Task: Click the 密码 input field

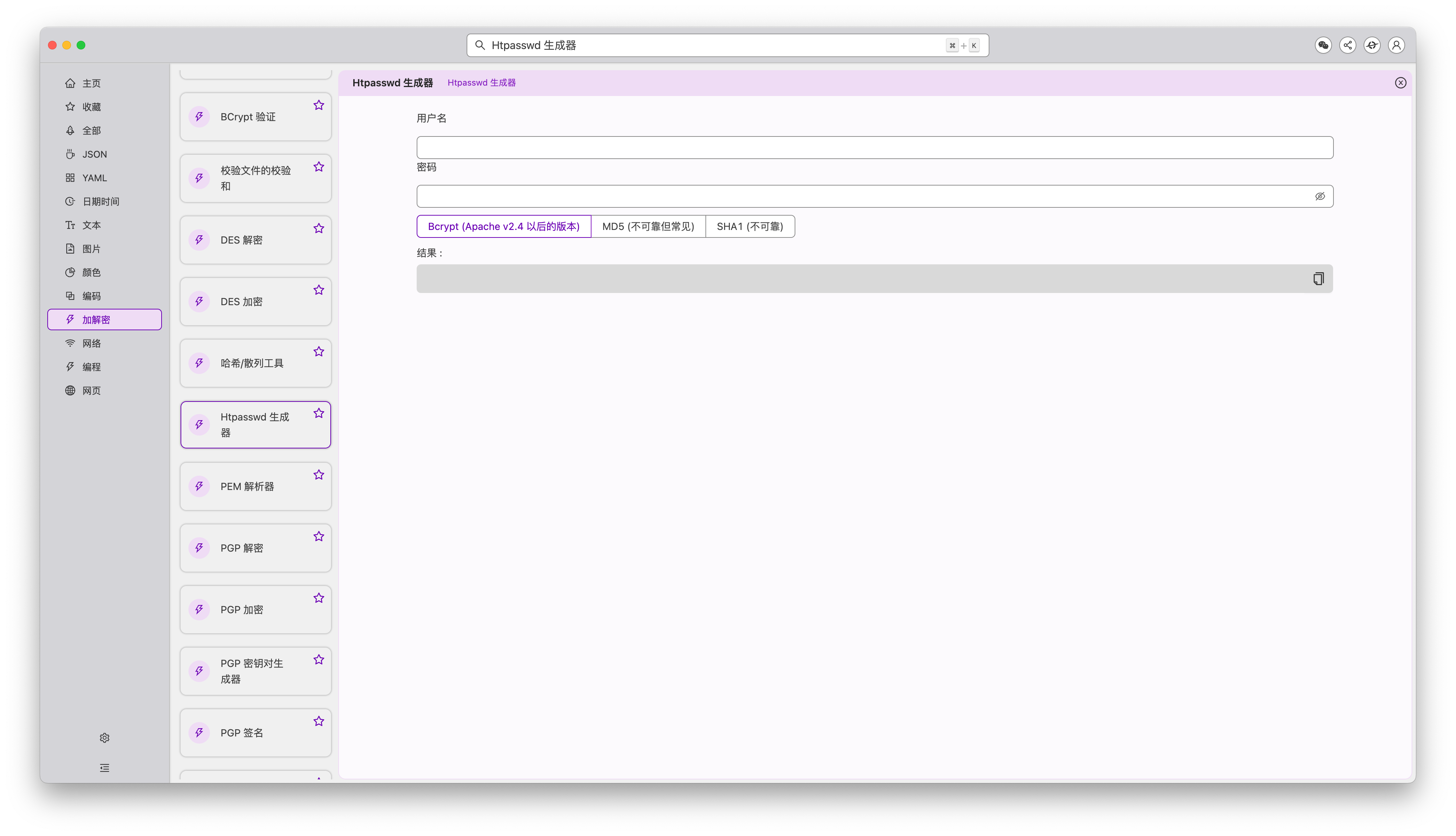Action: (875, 196)
